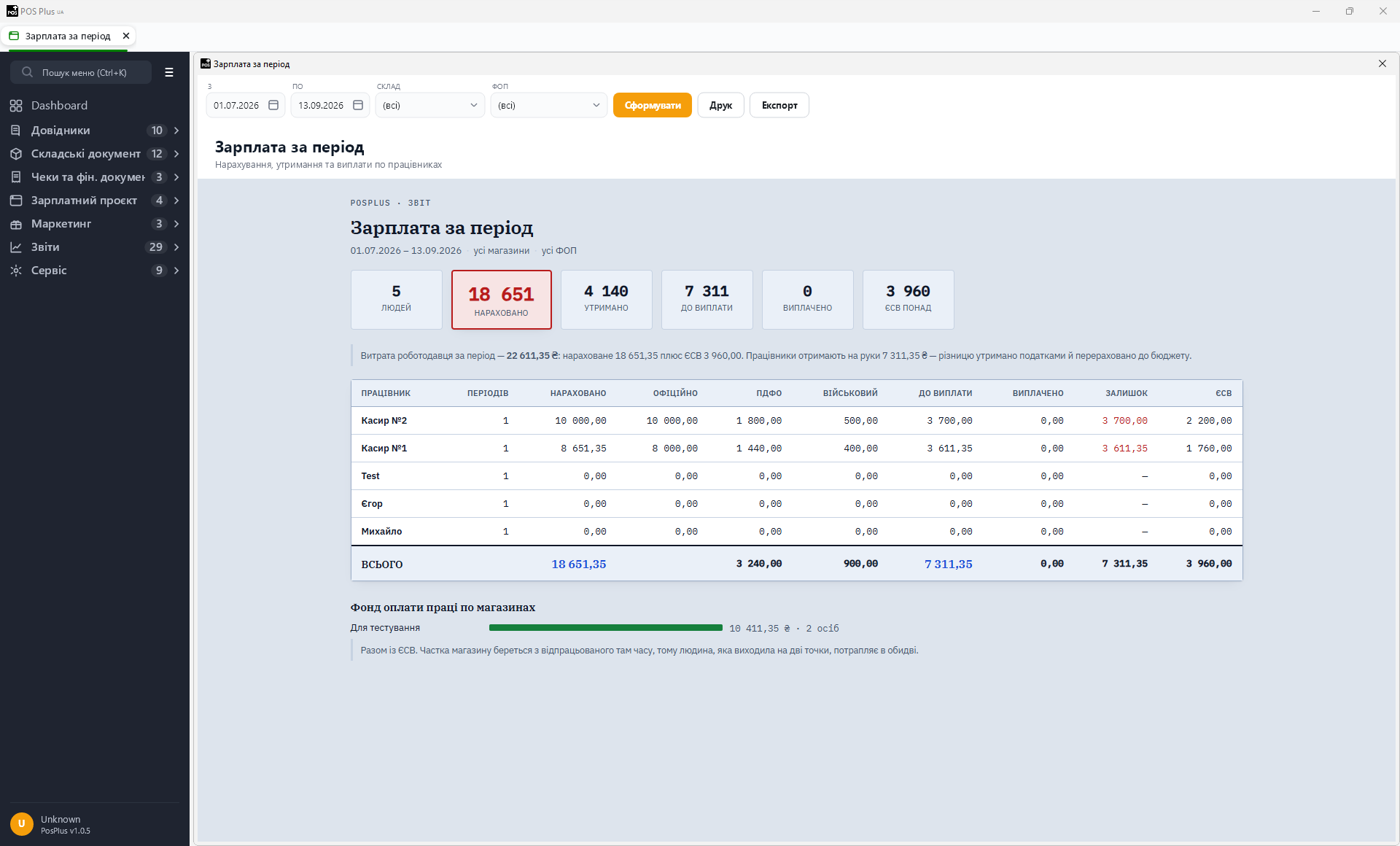Close the Зарплата за період tab
Image resolution: width=1400 pixels, height=846 pixels.
[x=126, y=36]
